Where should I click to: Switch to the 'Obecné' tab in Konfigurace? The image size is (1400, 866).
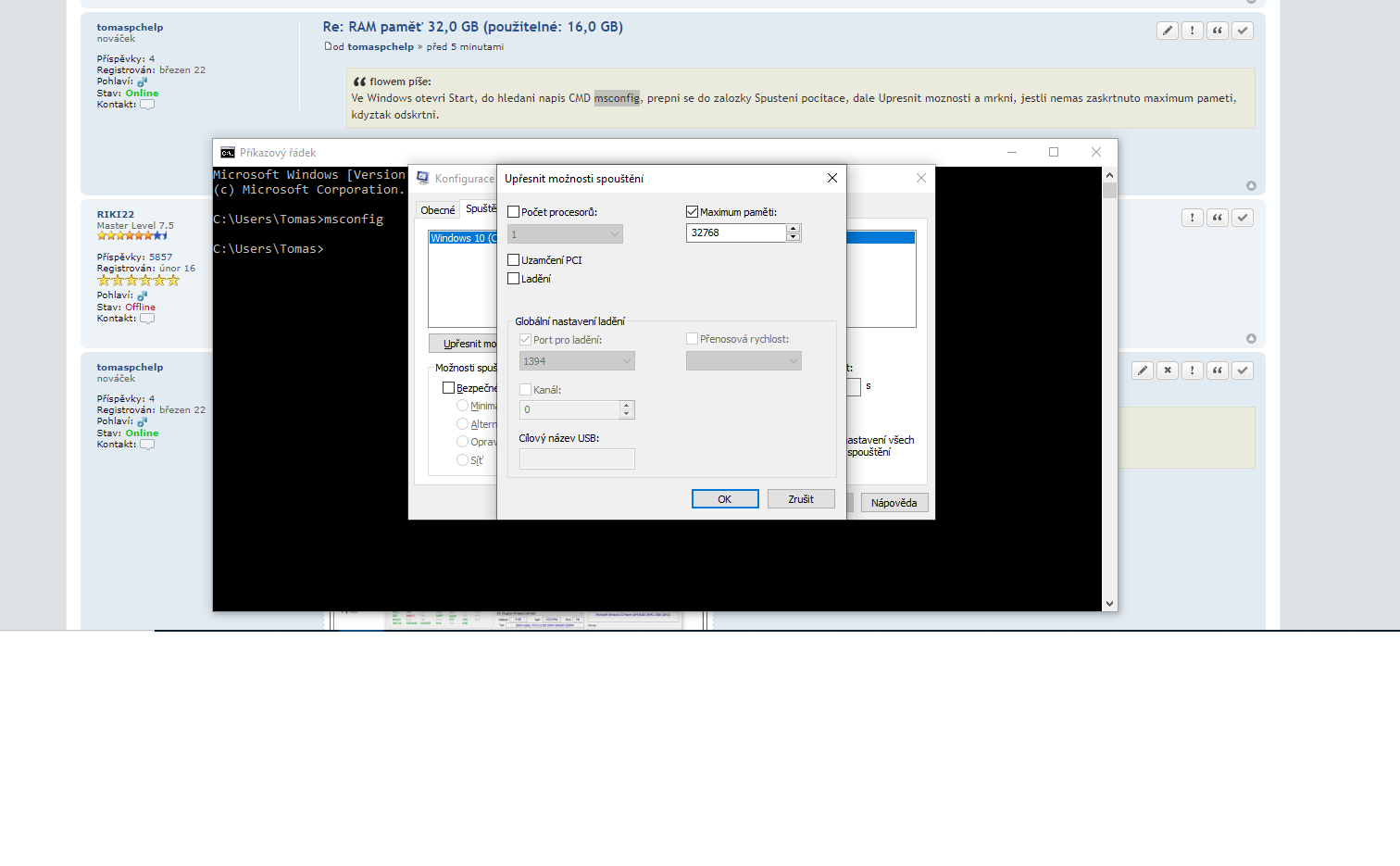click(437, 210)
